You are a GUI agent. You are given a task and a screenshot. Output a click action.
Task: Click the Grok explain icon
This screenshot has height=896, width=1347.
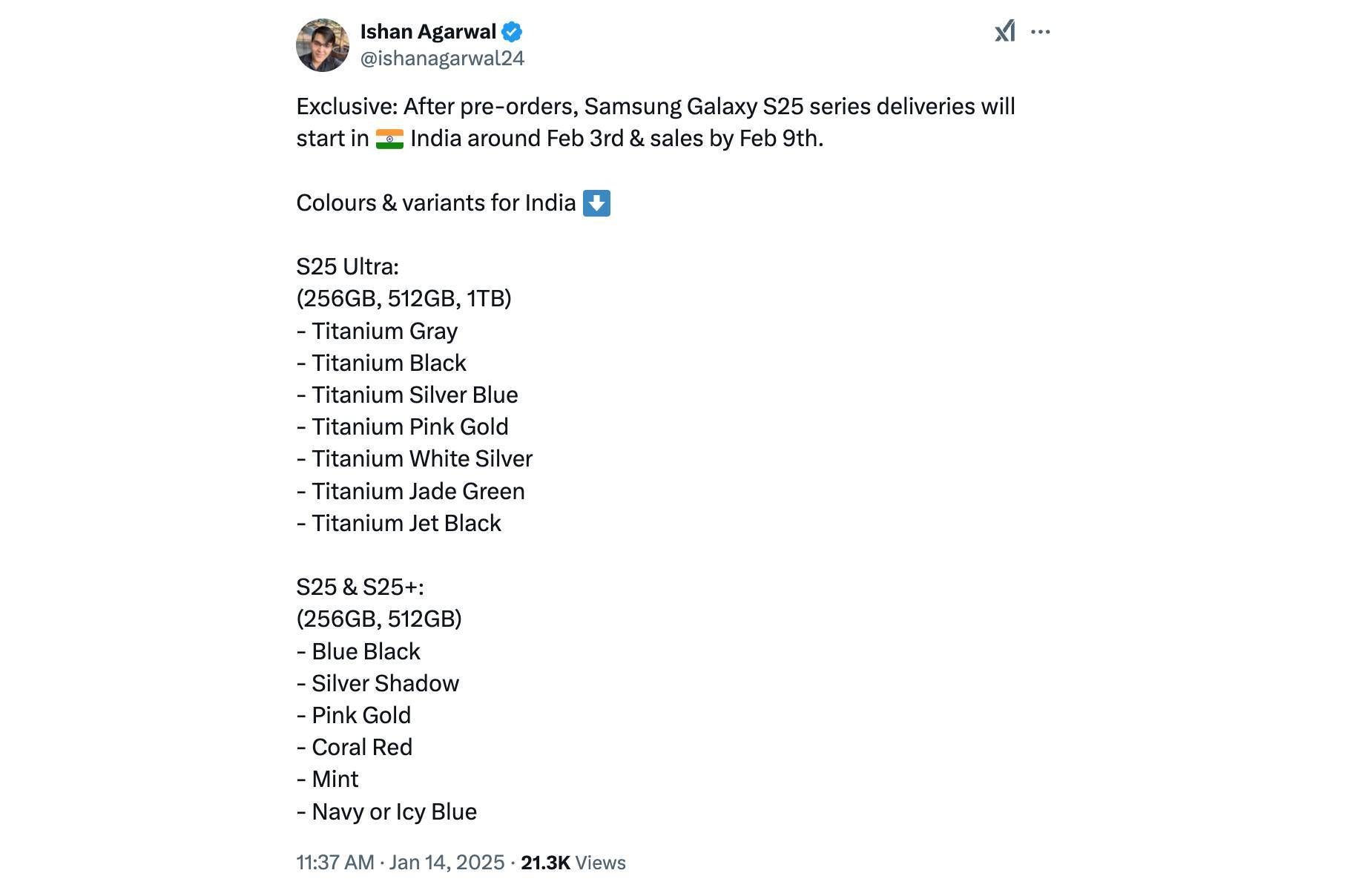tap(1004, 32)
